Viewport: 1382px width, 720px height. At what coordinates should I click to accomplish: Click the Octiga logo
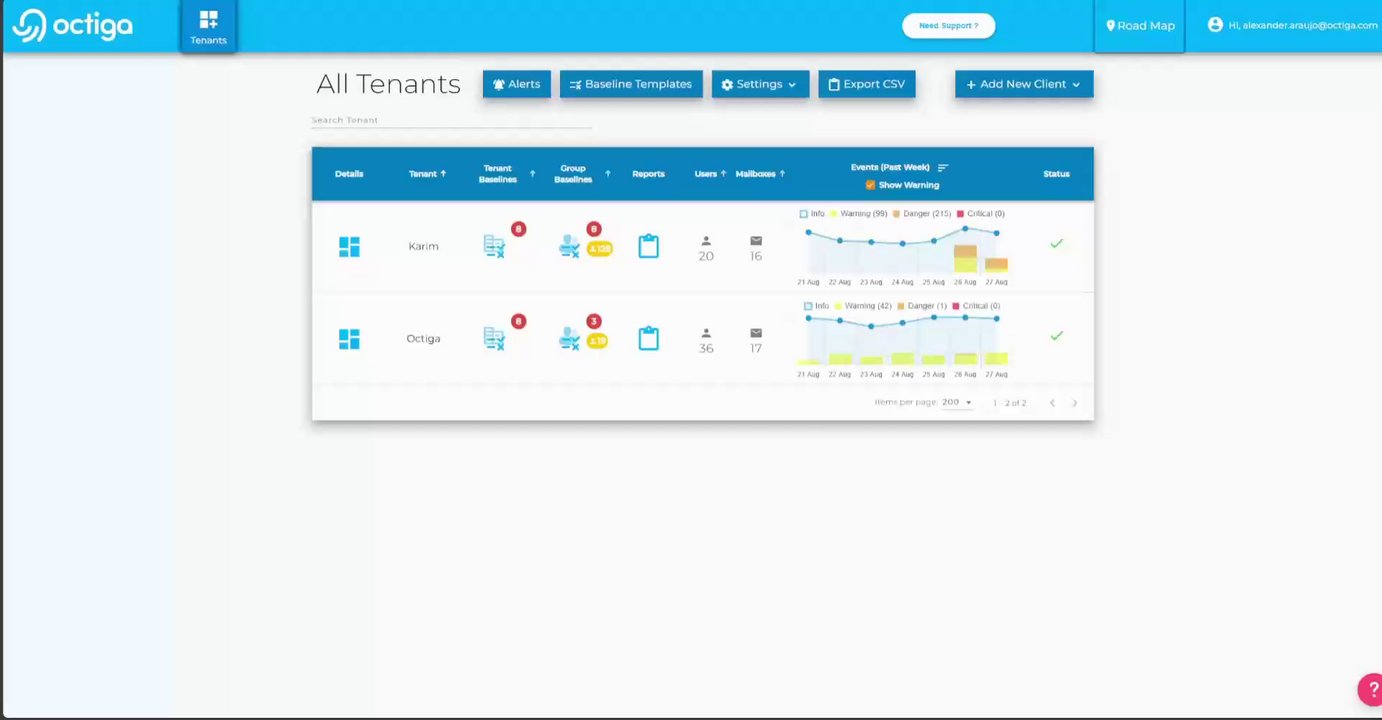(72, 26)
